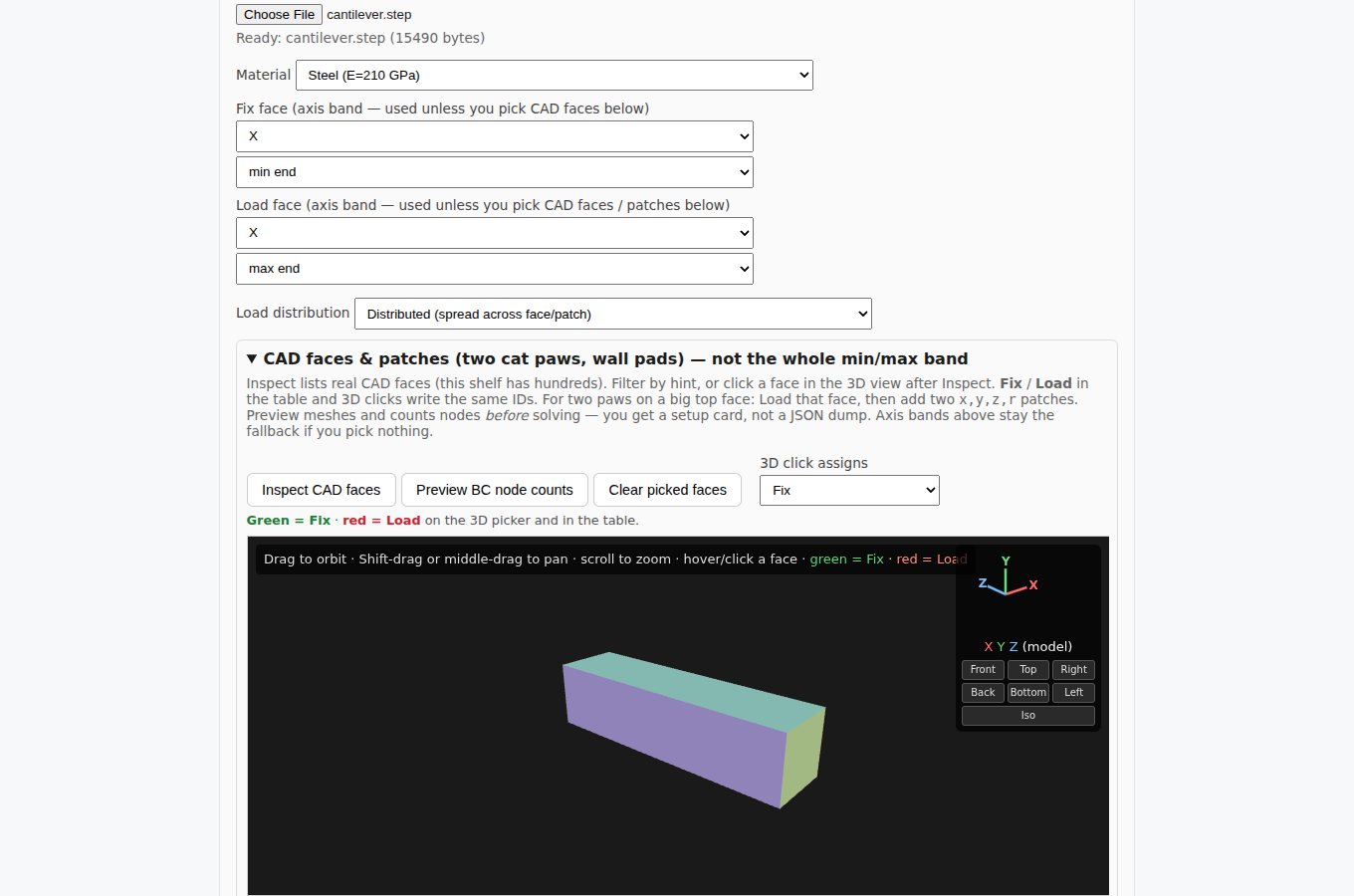The image size is (1354, 896).
Task: Click Preview BC node counts button
Action: [495, 490]
